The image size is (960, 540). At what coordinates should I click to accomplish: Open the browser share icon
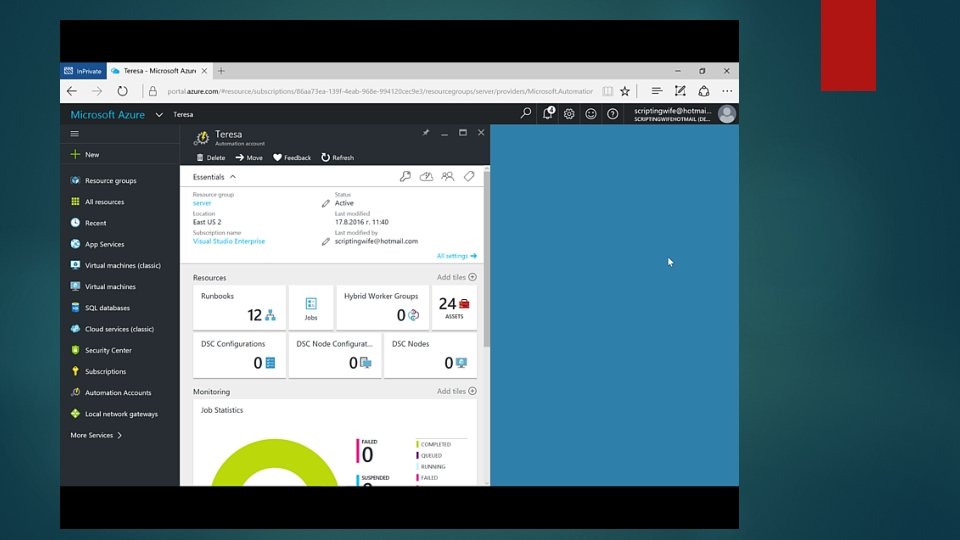[703, 91]
